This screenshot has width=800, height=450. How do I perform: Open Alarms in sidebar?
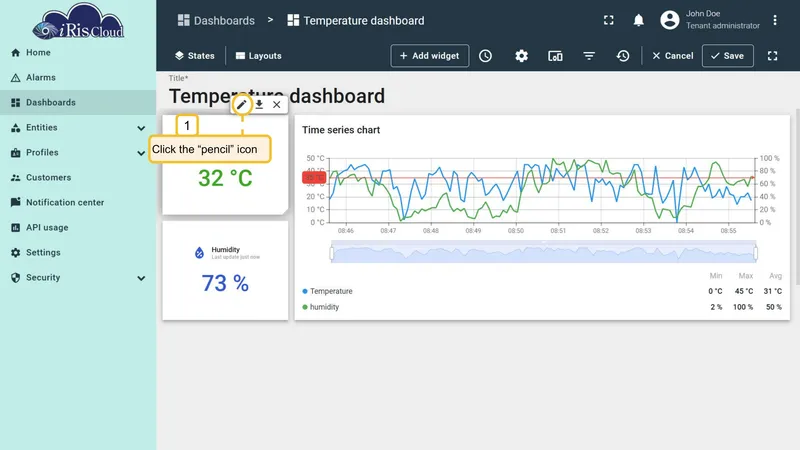pos(78,78)
